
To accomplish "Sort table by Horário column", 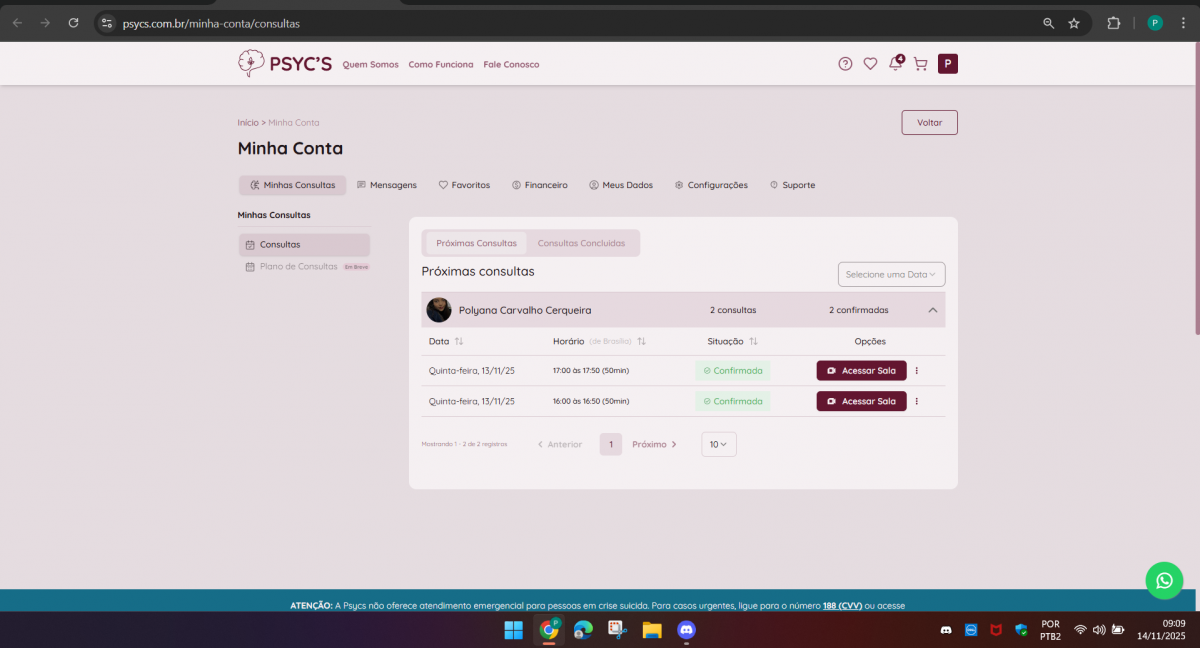I will (x=641, y=341).
